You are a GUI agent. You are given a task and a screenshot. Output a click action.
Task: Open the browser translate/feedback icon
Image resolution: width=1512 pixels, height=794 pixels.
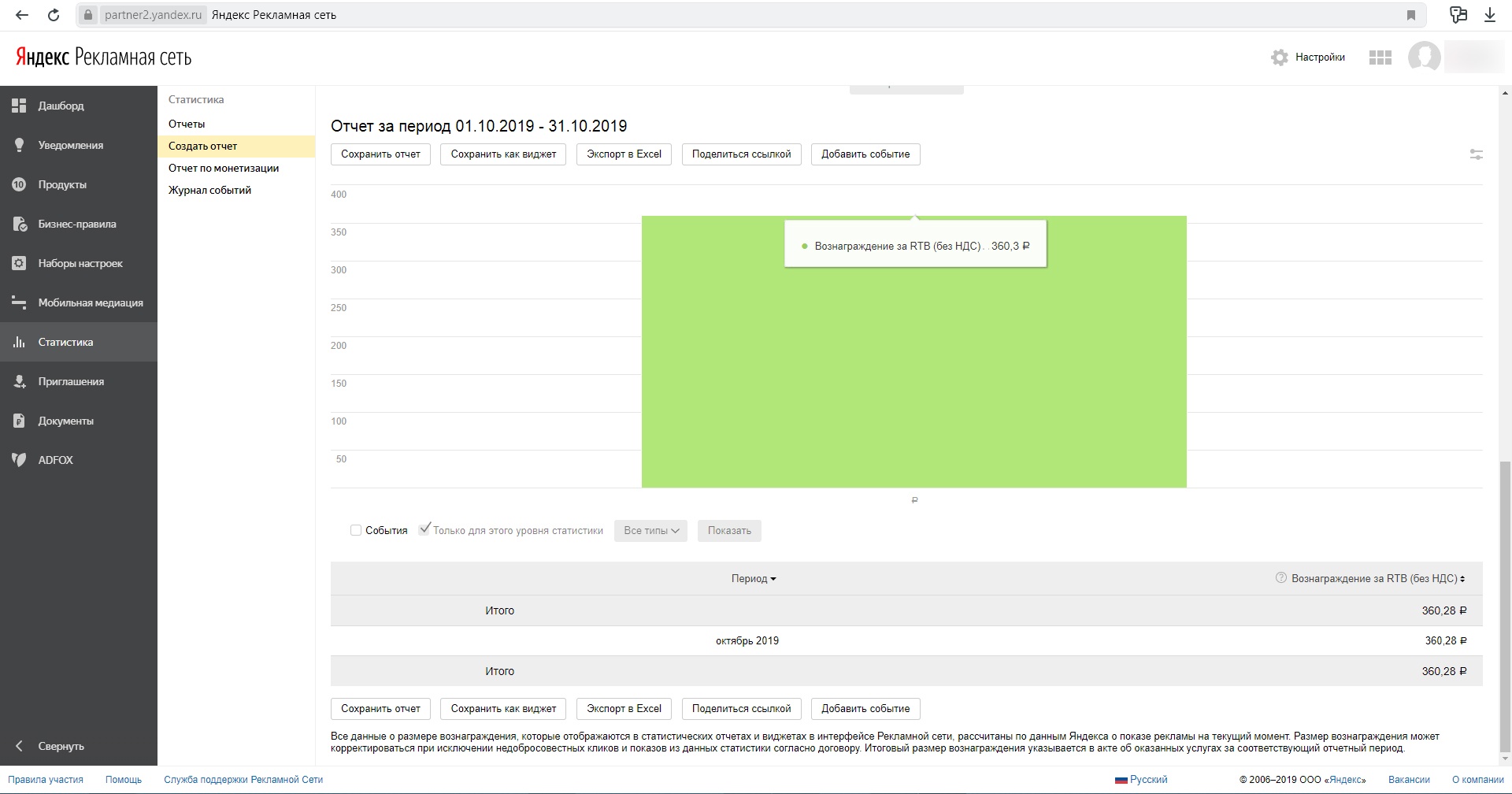coord(1458,15)
